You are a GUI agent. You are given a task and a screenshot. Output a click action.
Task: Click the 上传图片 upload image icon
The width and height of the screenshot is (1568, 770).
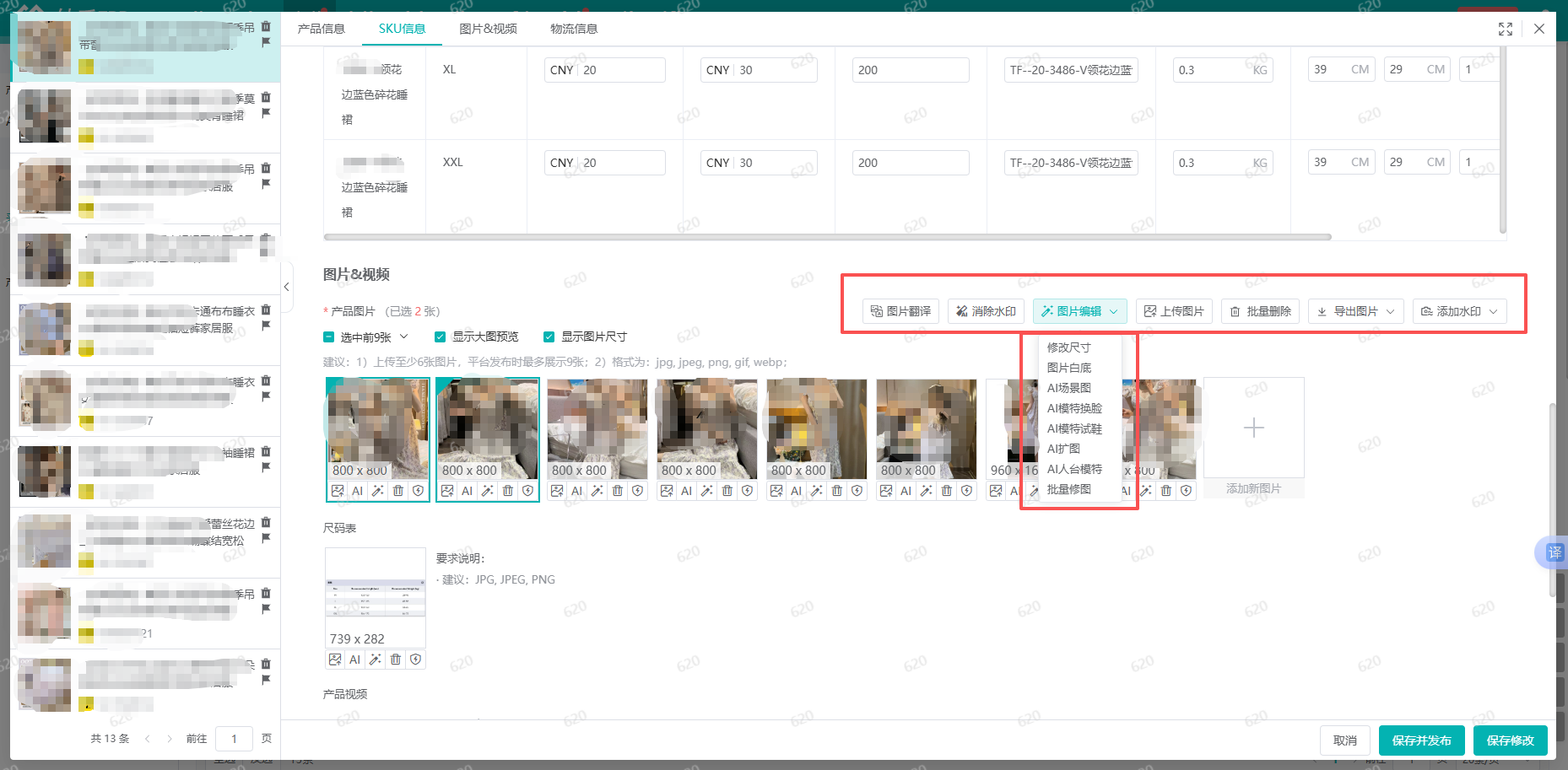pyautogui.click(x=1173, y=311)
